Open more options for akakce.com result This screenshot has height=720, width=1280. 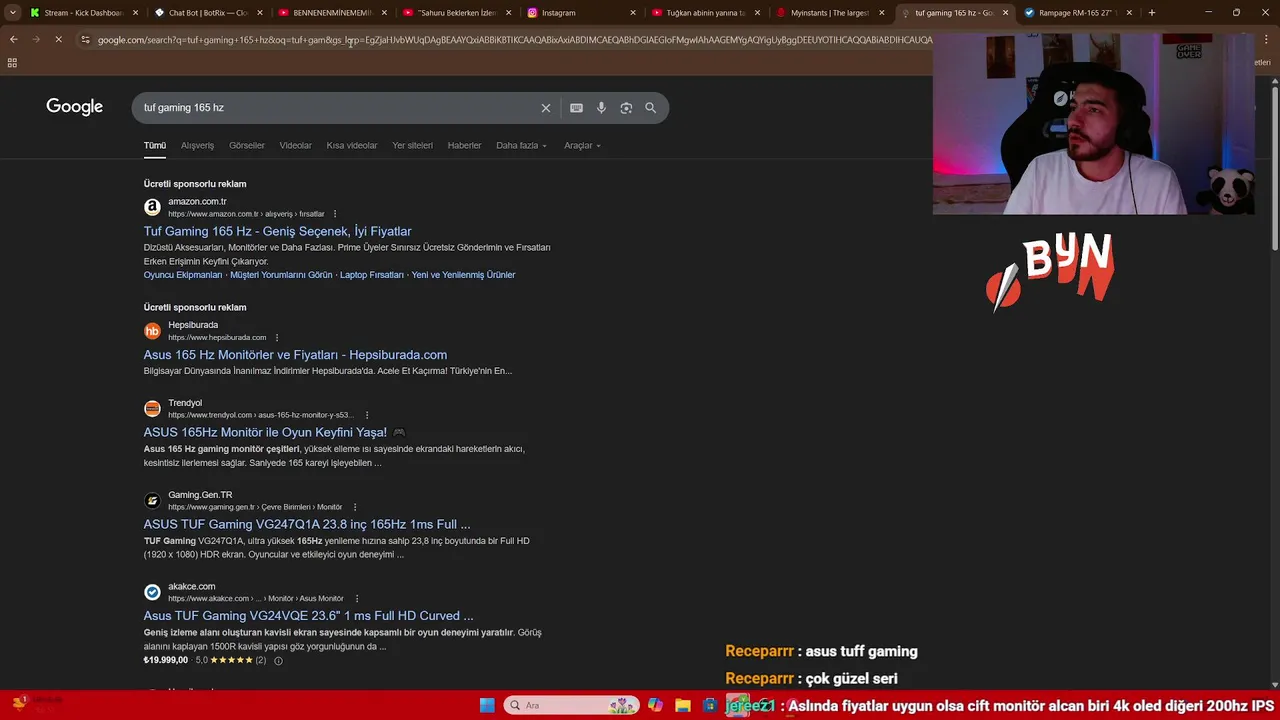(x=357, y=599)
